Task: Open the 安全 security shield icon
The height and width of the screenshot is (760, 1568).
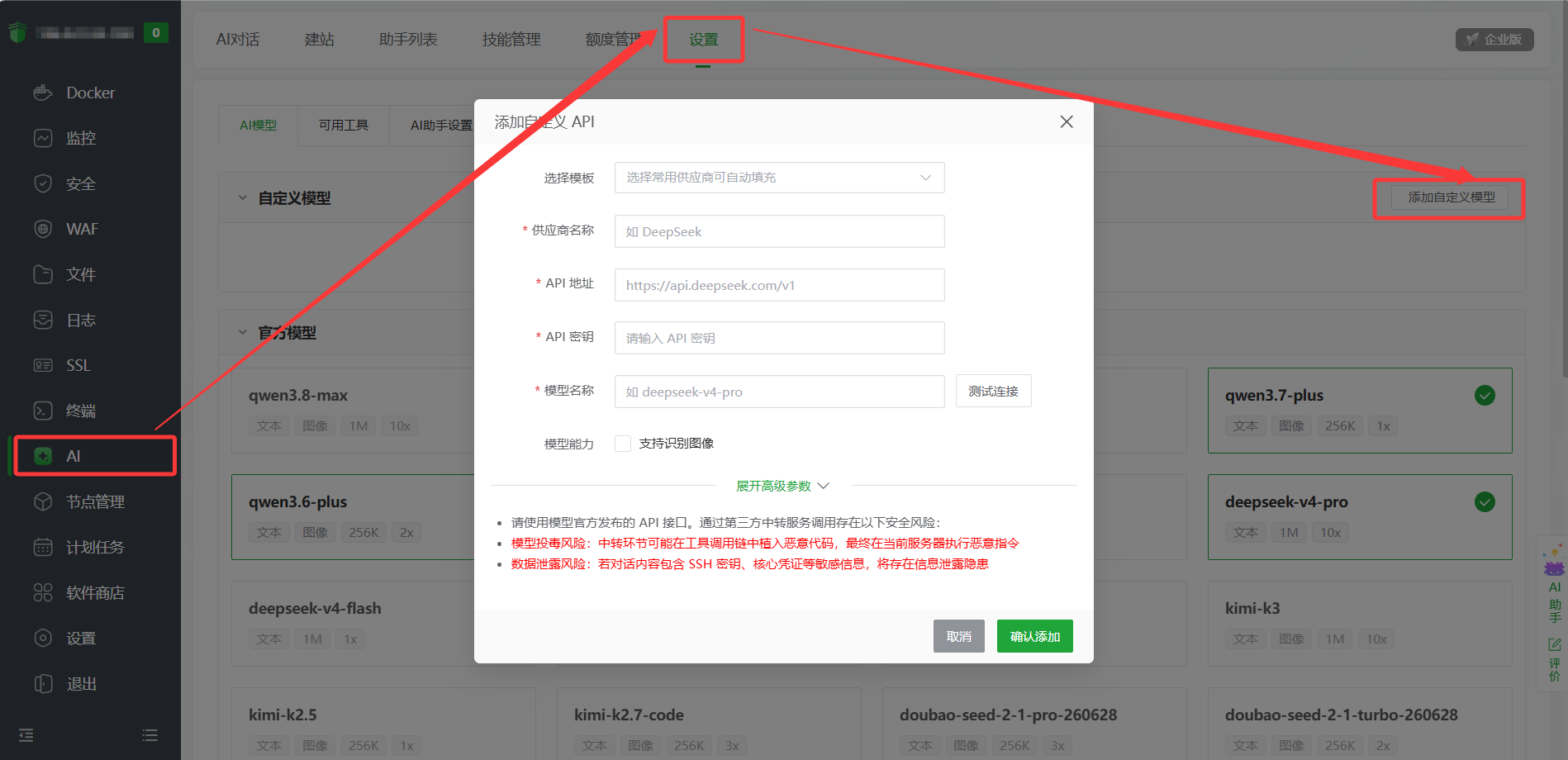Action: 43,183
